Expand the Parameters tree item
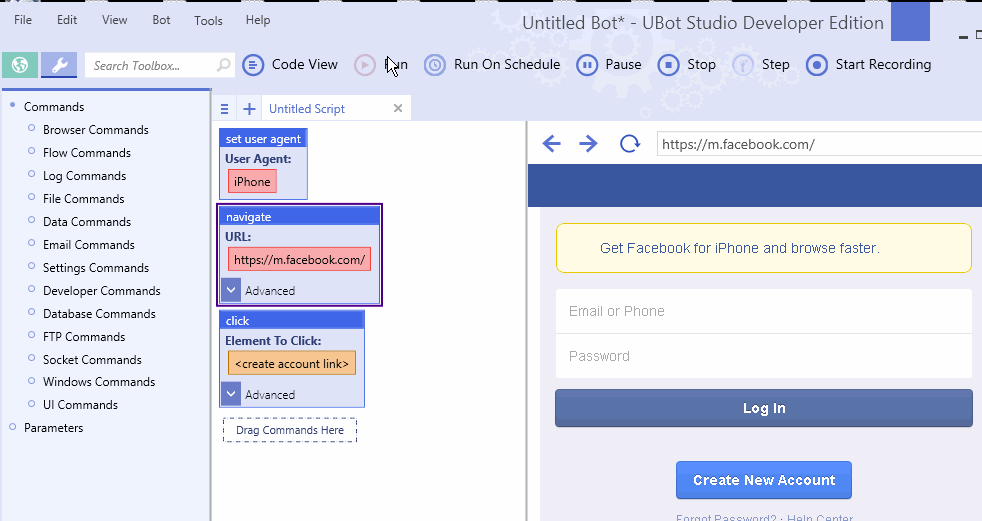The image size is (982, 521). pyautogui.click(x=13, y=427)
